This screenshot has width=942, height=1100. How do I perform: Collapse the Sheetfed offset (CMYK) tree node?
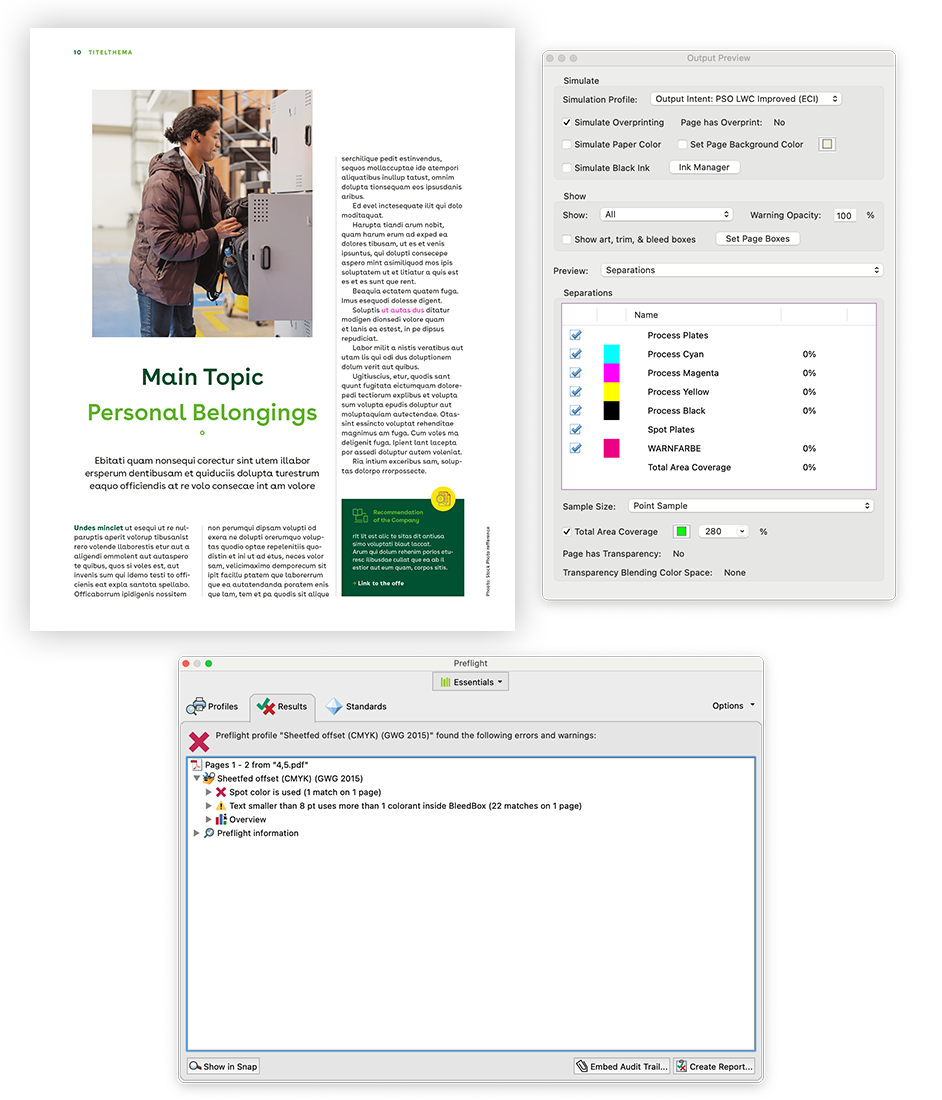[x=196, y=778]
